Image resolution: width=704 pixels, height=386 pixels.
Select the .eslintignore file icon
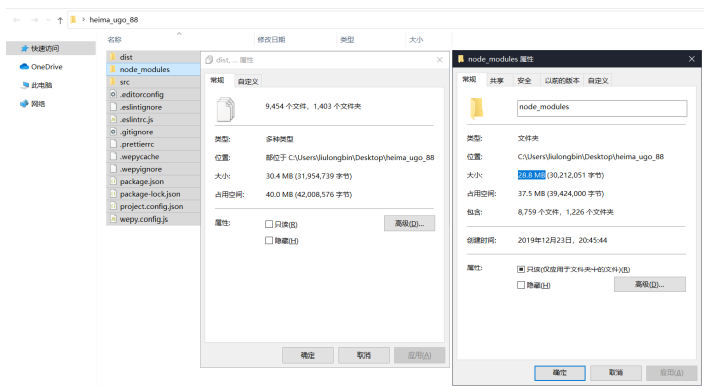point(113,107)
